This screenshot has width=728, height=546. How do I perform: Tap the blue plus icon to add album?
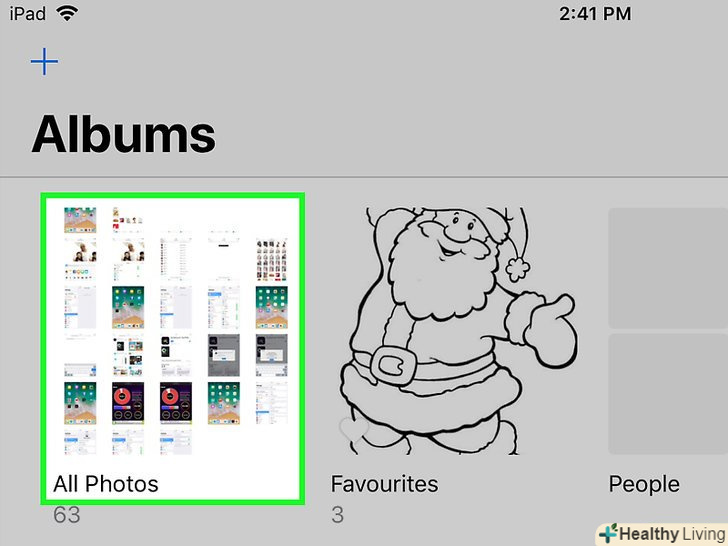[44, 62]
